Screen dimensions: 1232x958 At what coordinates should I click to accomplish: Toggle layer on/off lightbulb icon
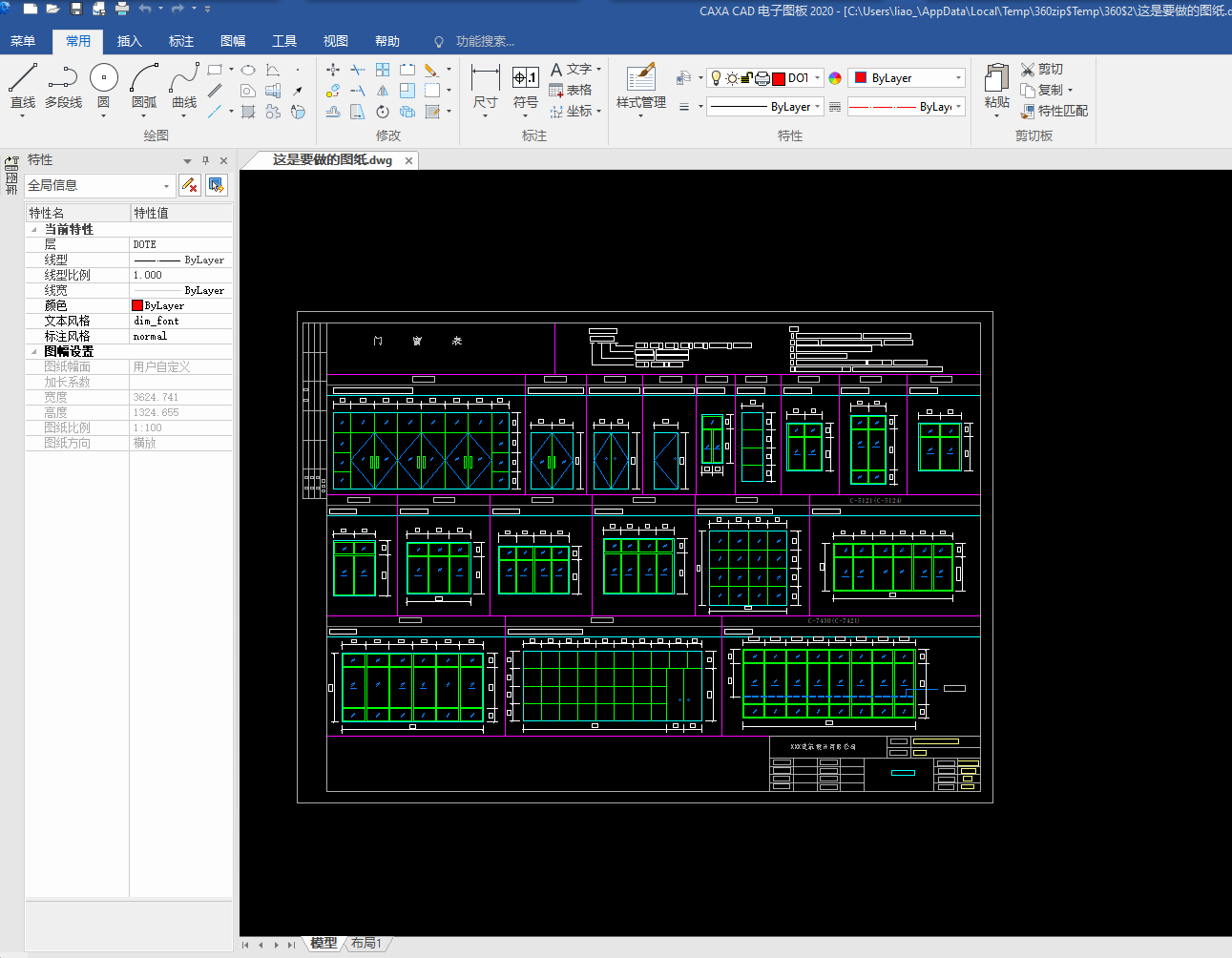click(x=717, y=78)
